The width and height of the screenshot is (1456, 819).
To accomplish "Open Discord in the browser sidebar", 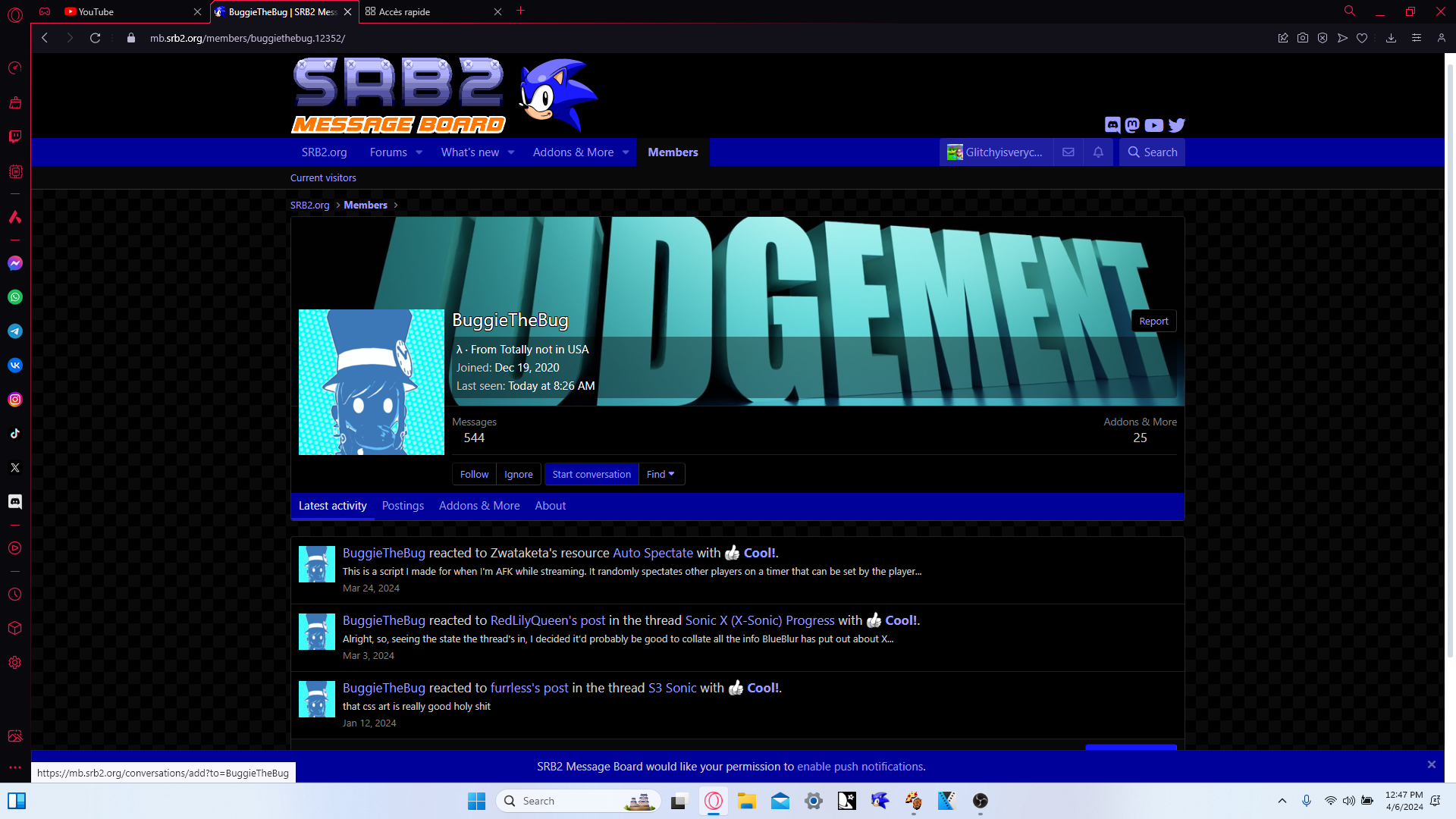I will [15, 502].
